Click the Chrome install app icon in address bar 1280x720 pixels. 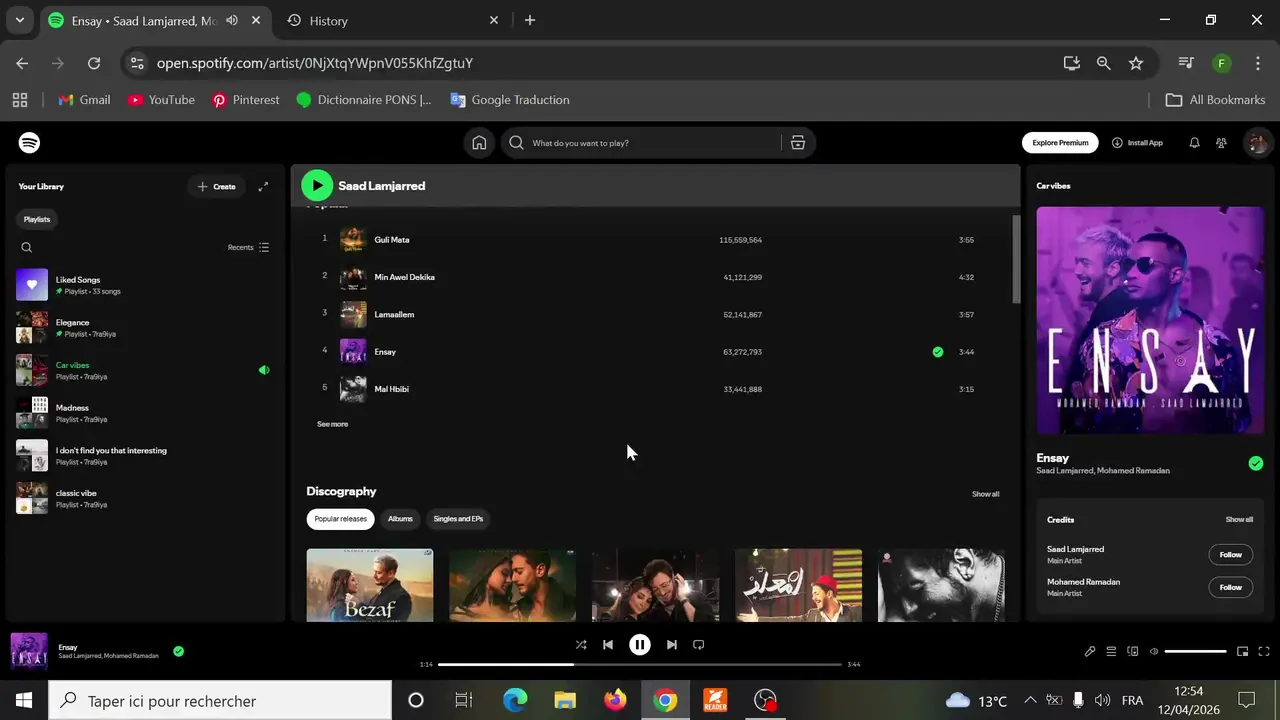(x=1072, y=63)
